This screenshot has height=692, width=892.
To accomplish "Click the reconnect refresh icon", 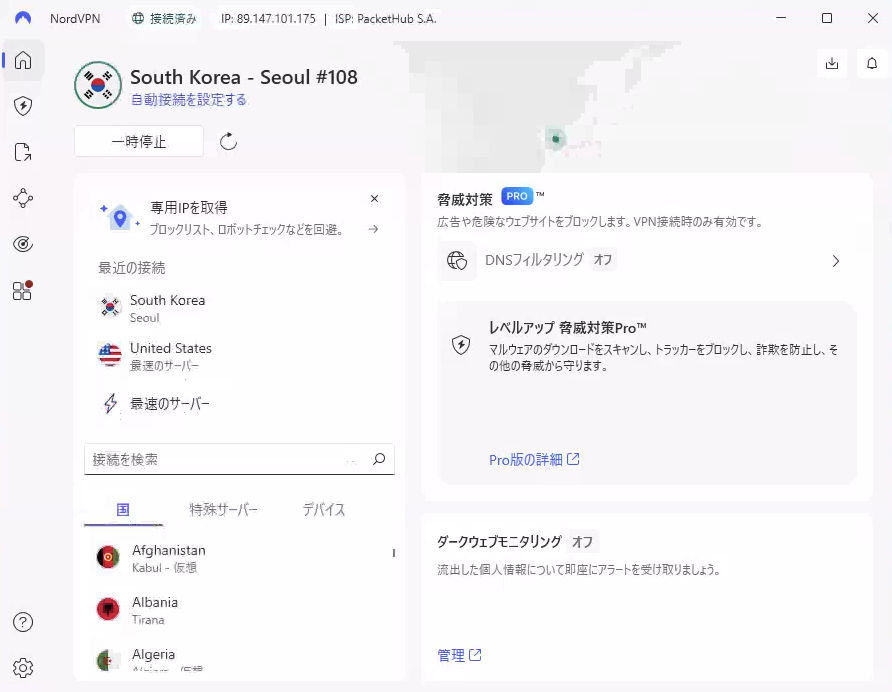I will tap(228, 142).
